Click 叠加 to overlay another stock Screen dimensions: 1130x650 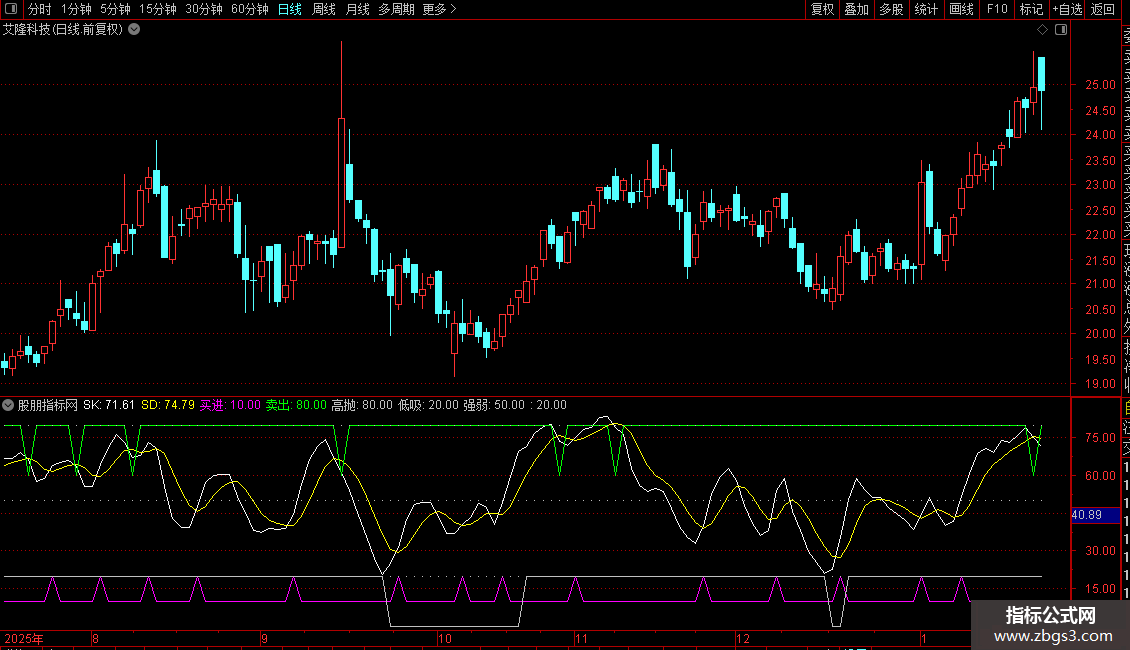click(856, 9)
